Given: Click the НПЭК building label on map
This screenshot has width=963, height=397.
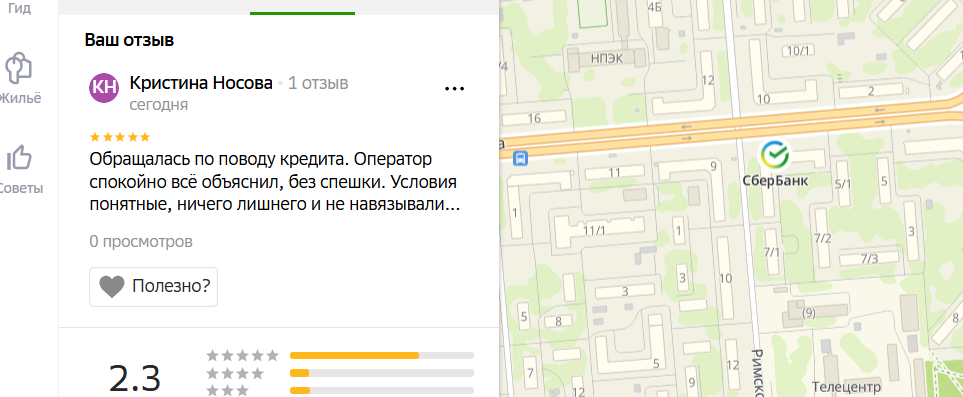Looking at the screenshot, I should point(607,59).
